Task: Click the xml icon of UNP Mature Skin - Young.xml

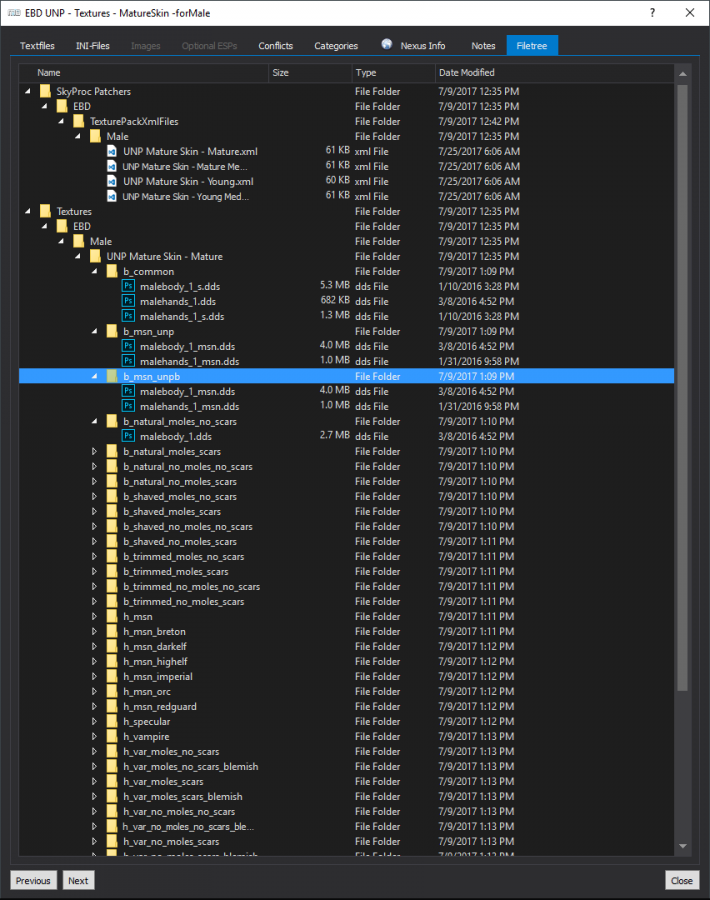Action: pyautogui.click(x=112, y=181)
